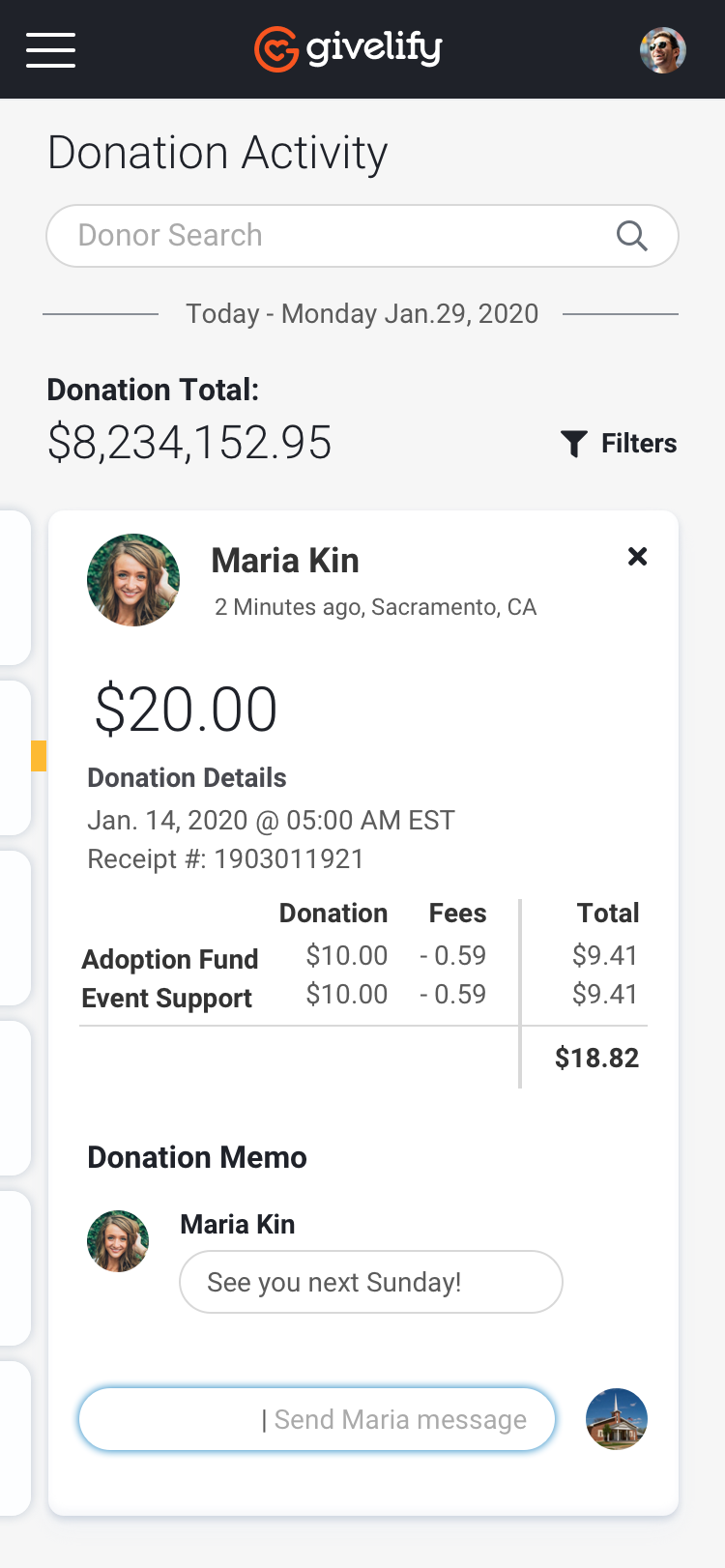Click the "See you next Sunday!" memo bubble

pyautogui.click(x=371, y=1282)
